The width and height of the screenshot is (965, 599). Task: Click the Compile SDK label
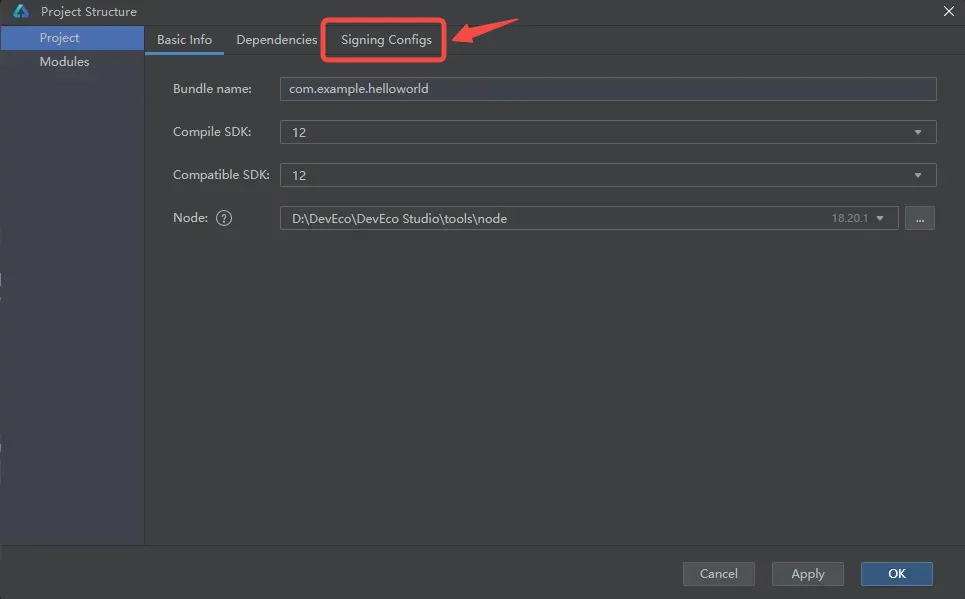(x=212, y=132)
